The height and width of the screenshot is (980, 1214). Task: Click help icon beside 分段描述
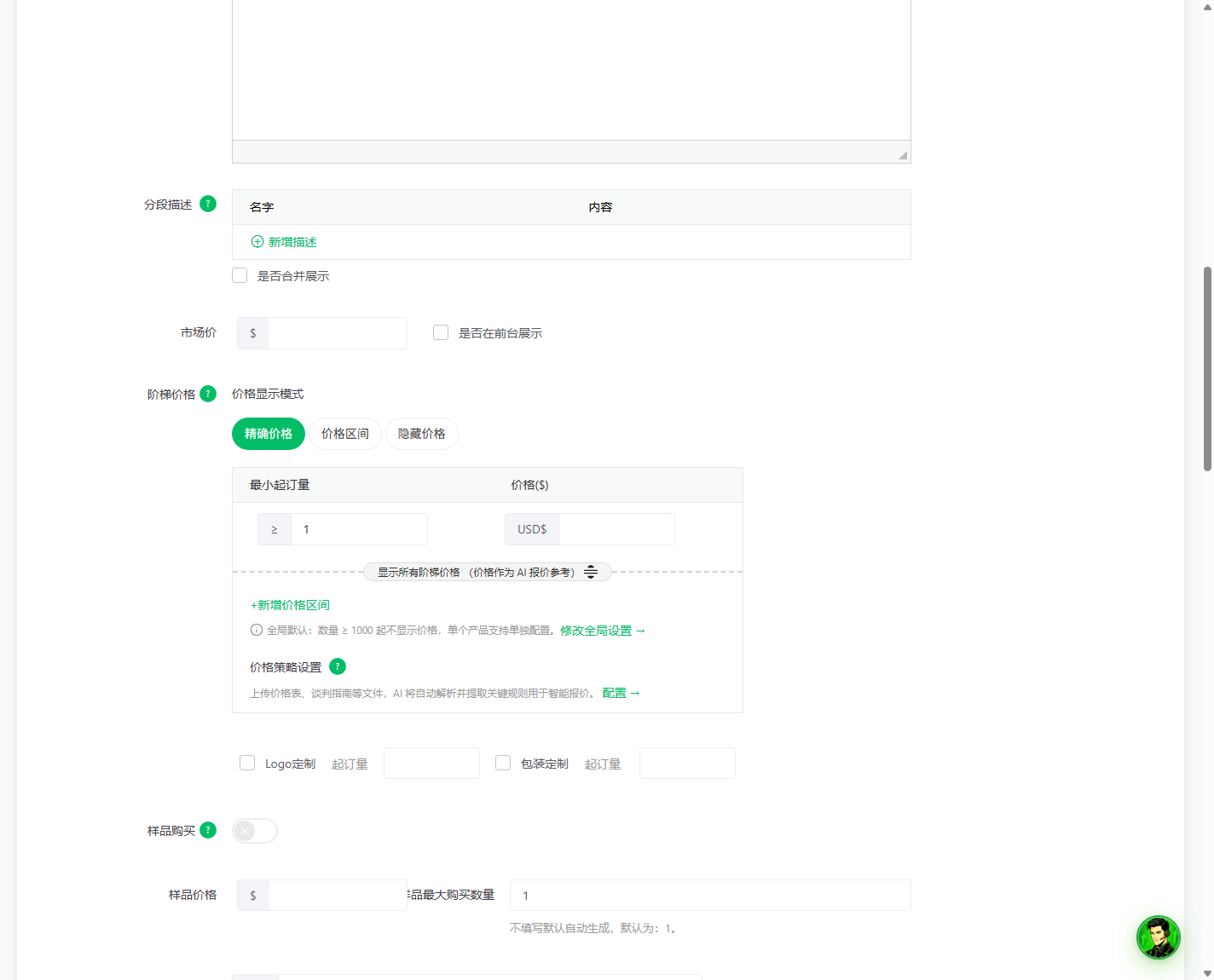208,204
